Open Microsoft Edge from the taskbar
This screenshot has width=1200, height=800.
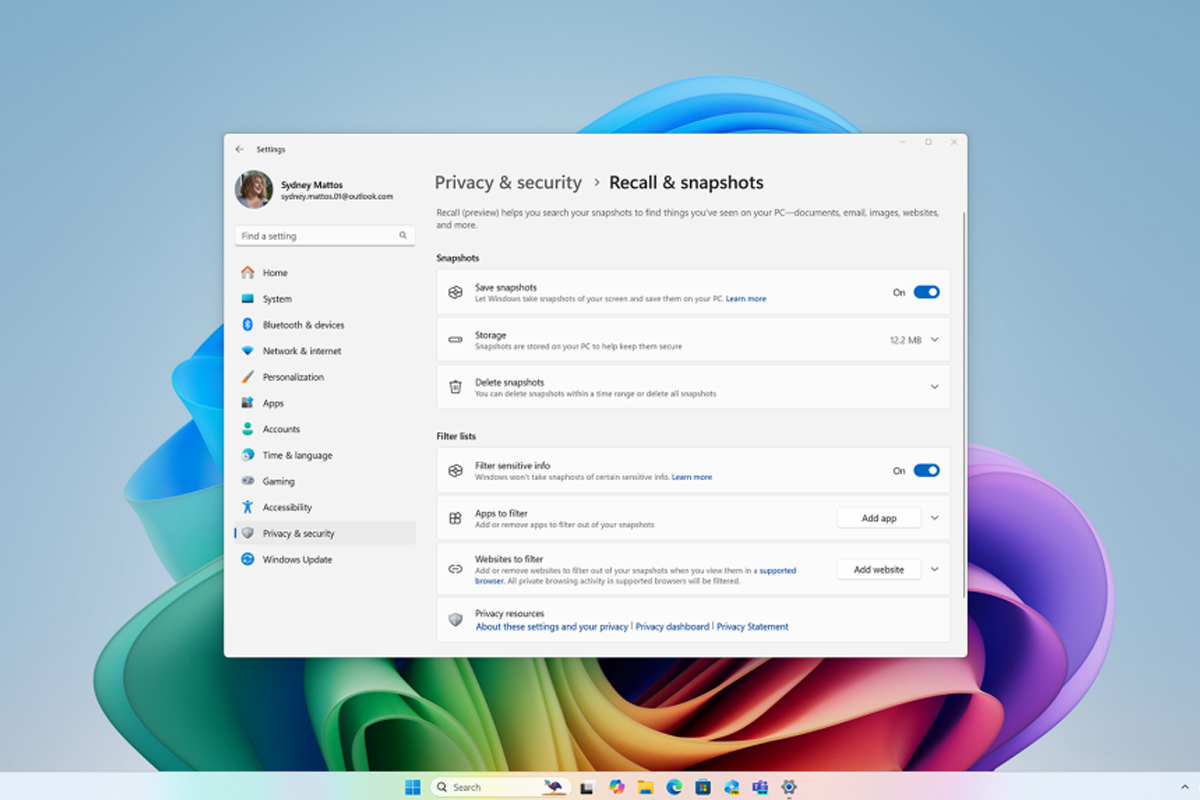[674, 787]
